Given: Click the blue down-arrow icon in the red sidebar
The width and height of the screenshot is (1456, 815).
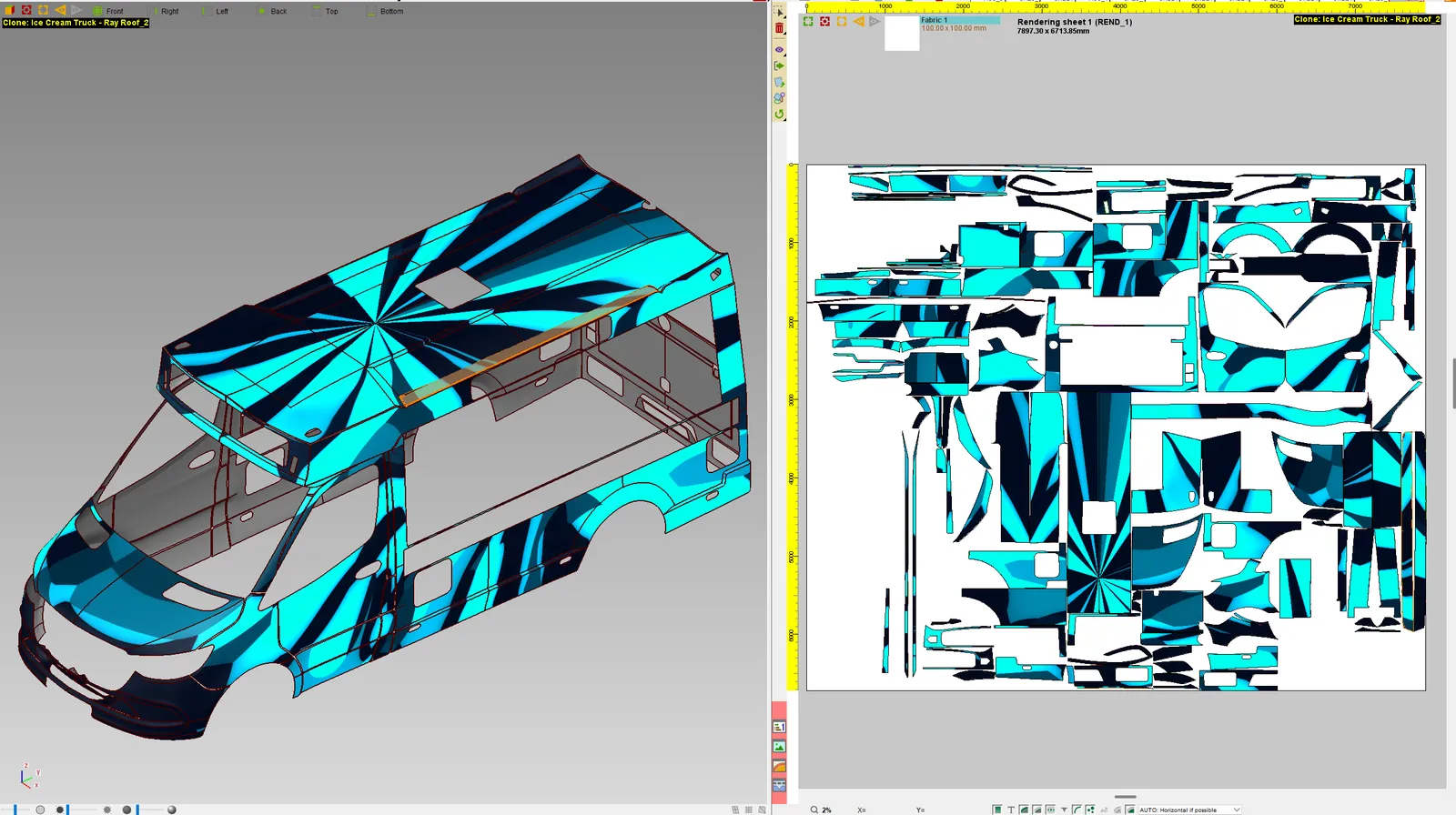Looking at the screenshot, I should coord(779,785).
